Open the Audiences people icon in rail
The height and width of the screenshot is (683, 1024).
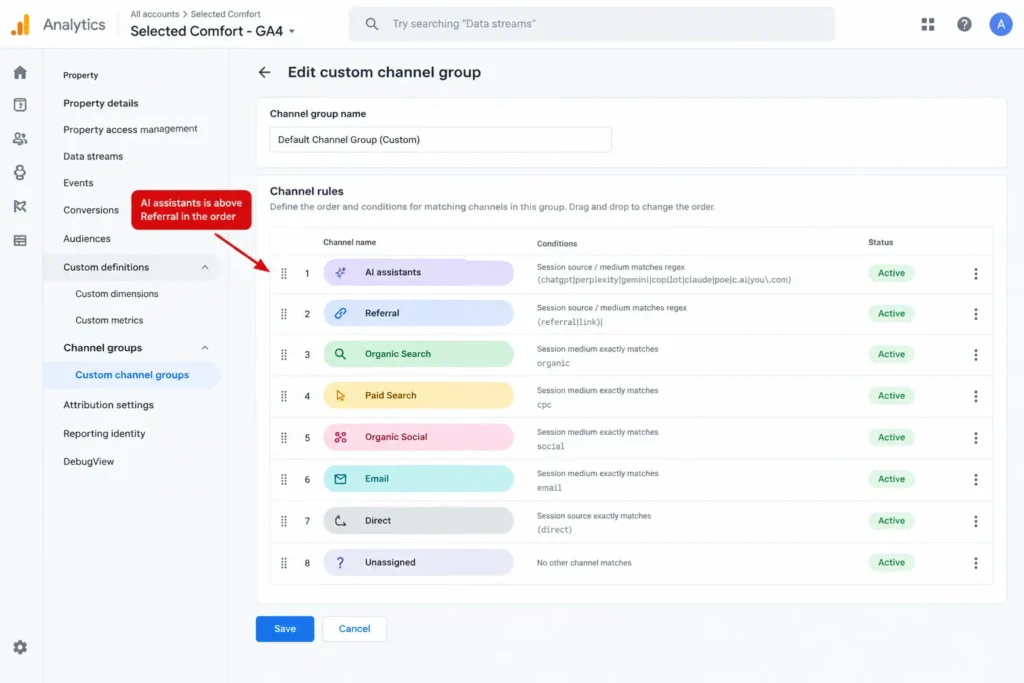coord(20,138)
